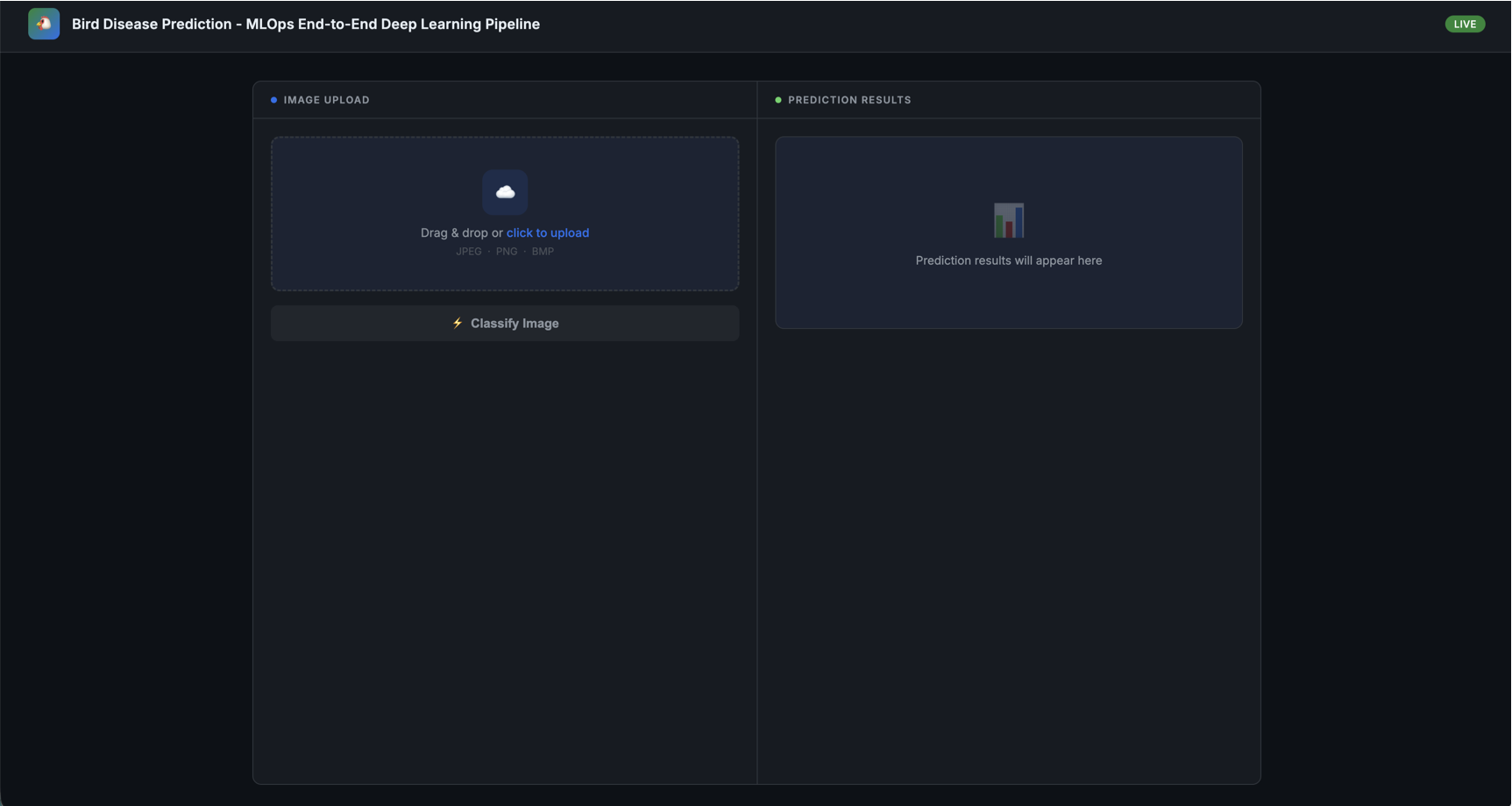Click the JPEG · PNG · BMP formats text
The height and width of the screenshot is (806, 1512).
(505, 252)
